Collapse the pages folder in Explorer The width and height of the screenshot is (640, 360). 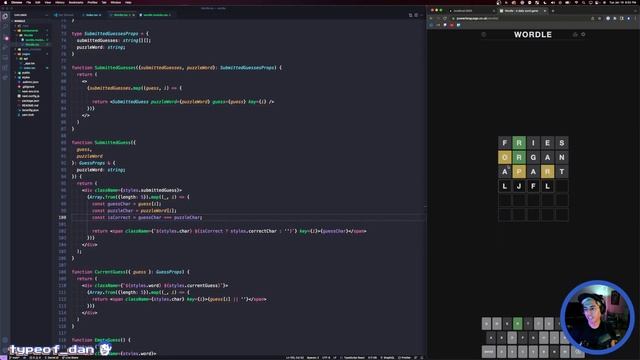(x=26, y=54)
